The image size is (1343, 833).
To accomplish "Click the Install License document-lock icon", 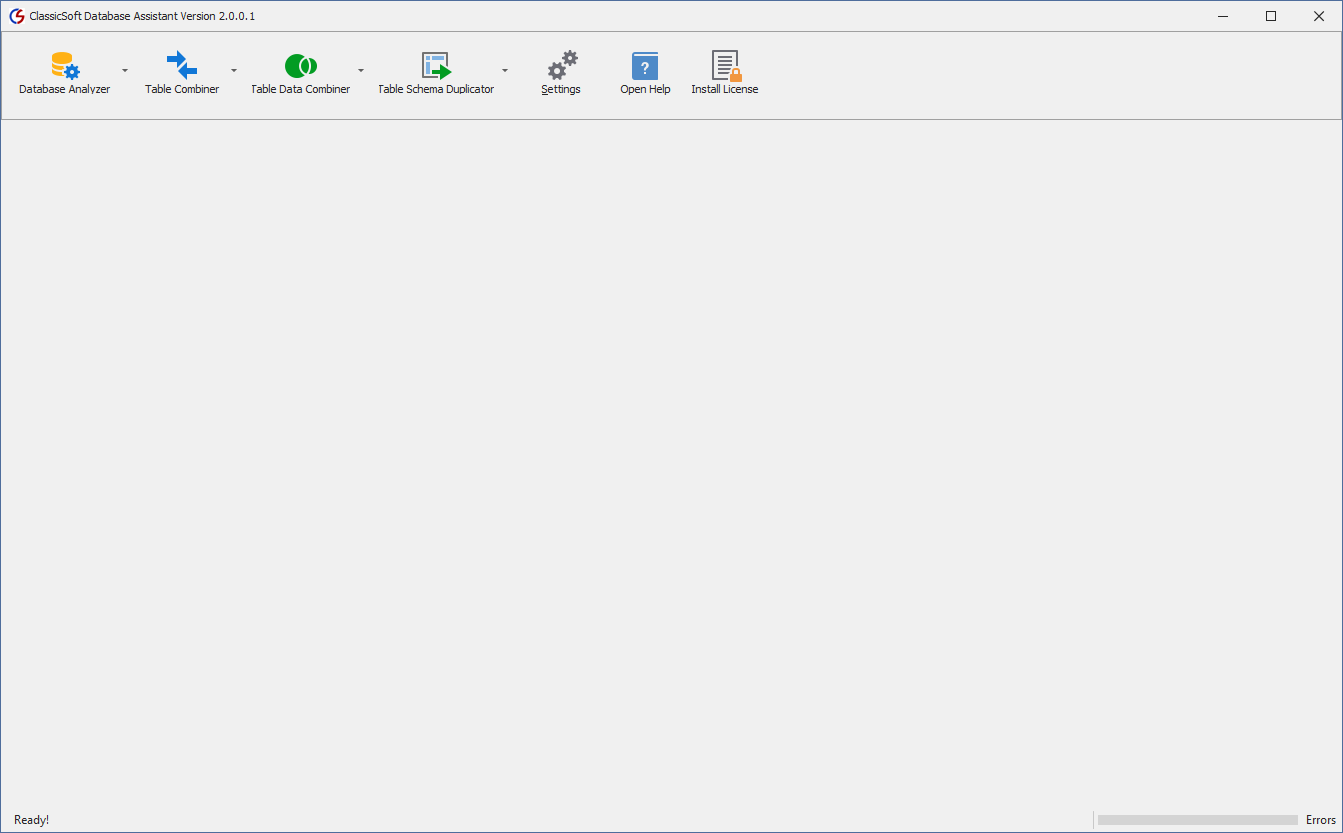I will coord(725,66).
